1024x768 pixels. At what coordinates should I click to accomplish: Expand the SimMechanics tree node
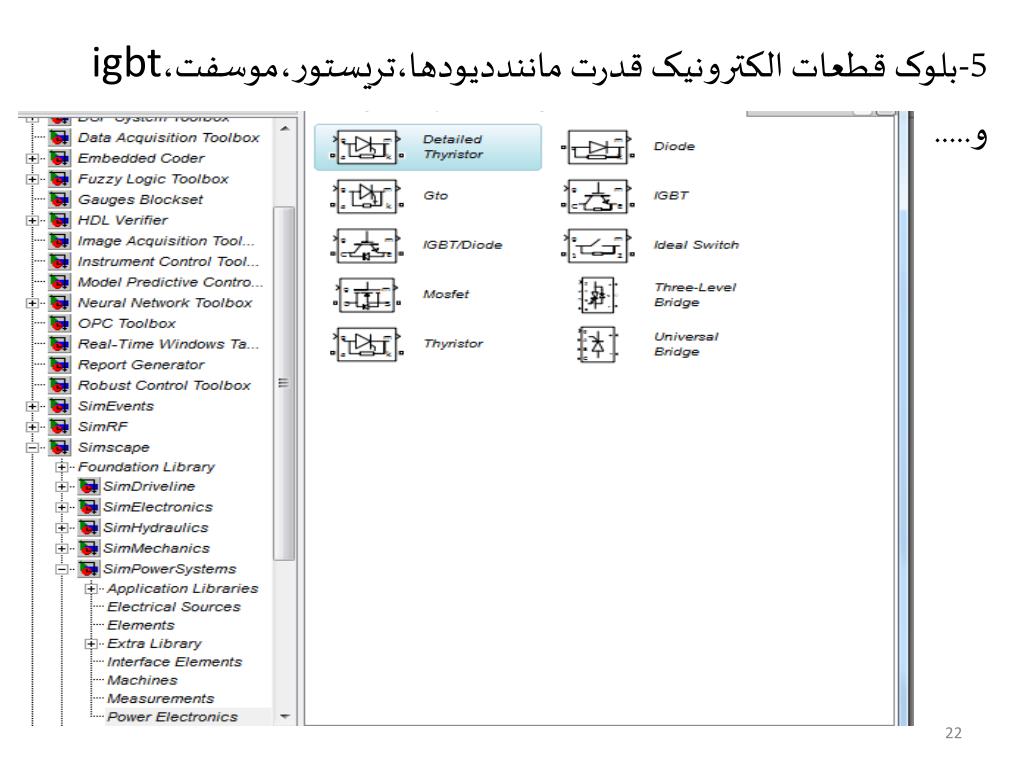pyautogui.click(x=61, y=549)
